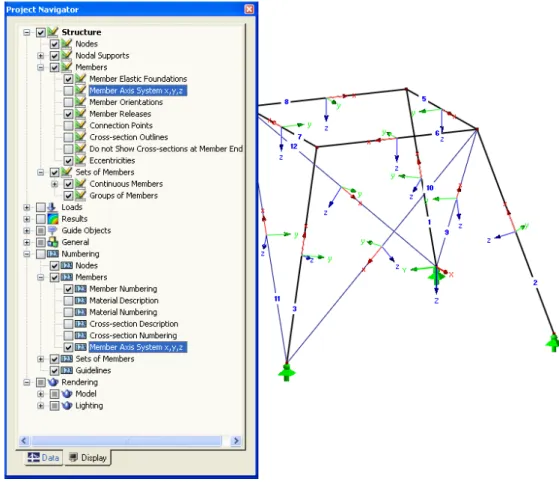Click the Structure tree node icon

(x=53, y=32)
